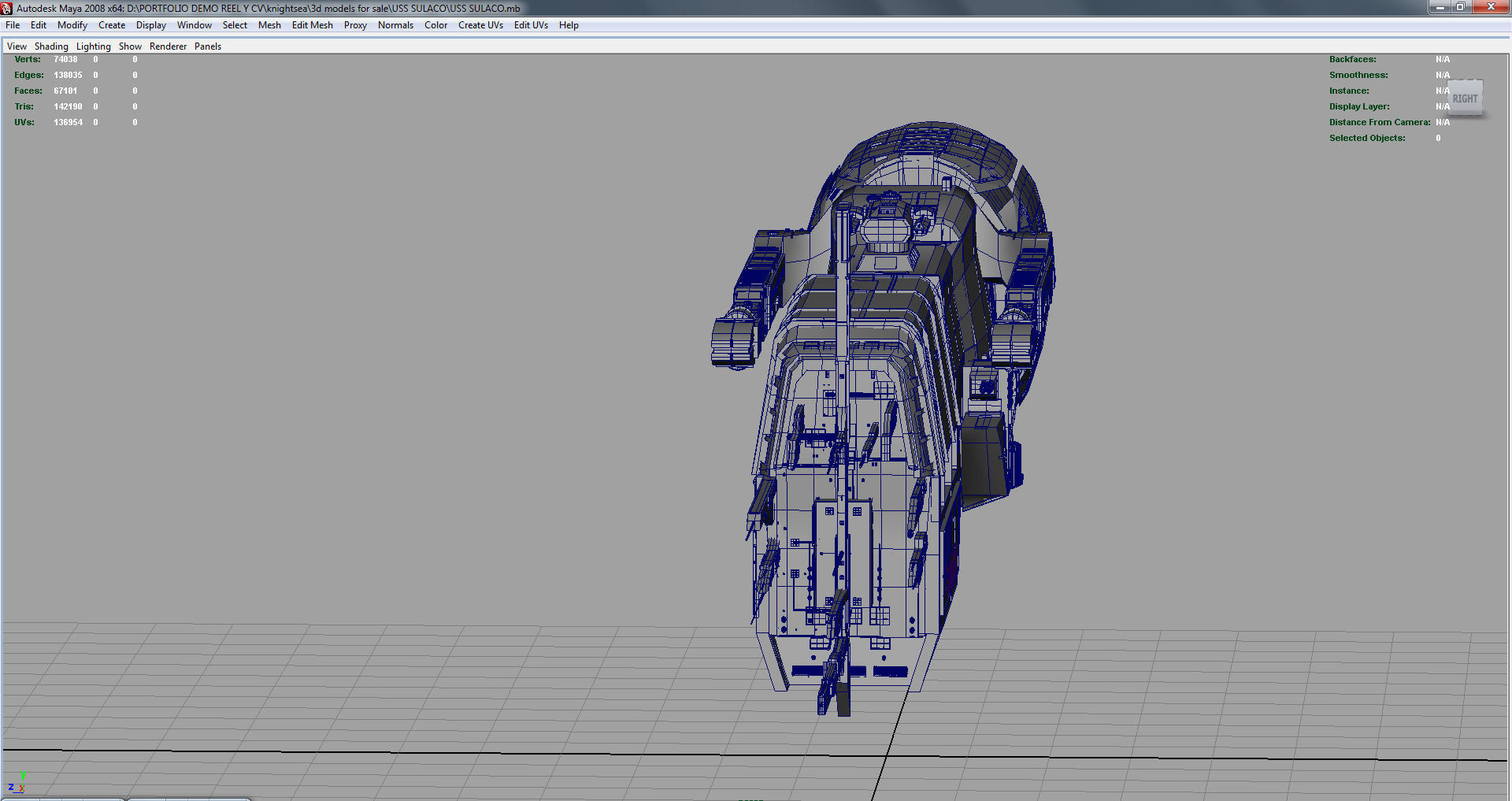Click the Verts count 74038
The height and width of the screenshot is (801, 1512).
pyautogui.click(x=65, y=59)
